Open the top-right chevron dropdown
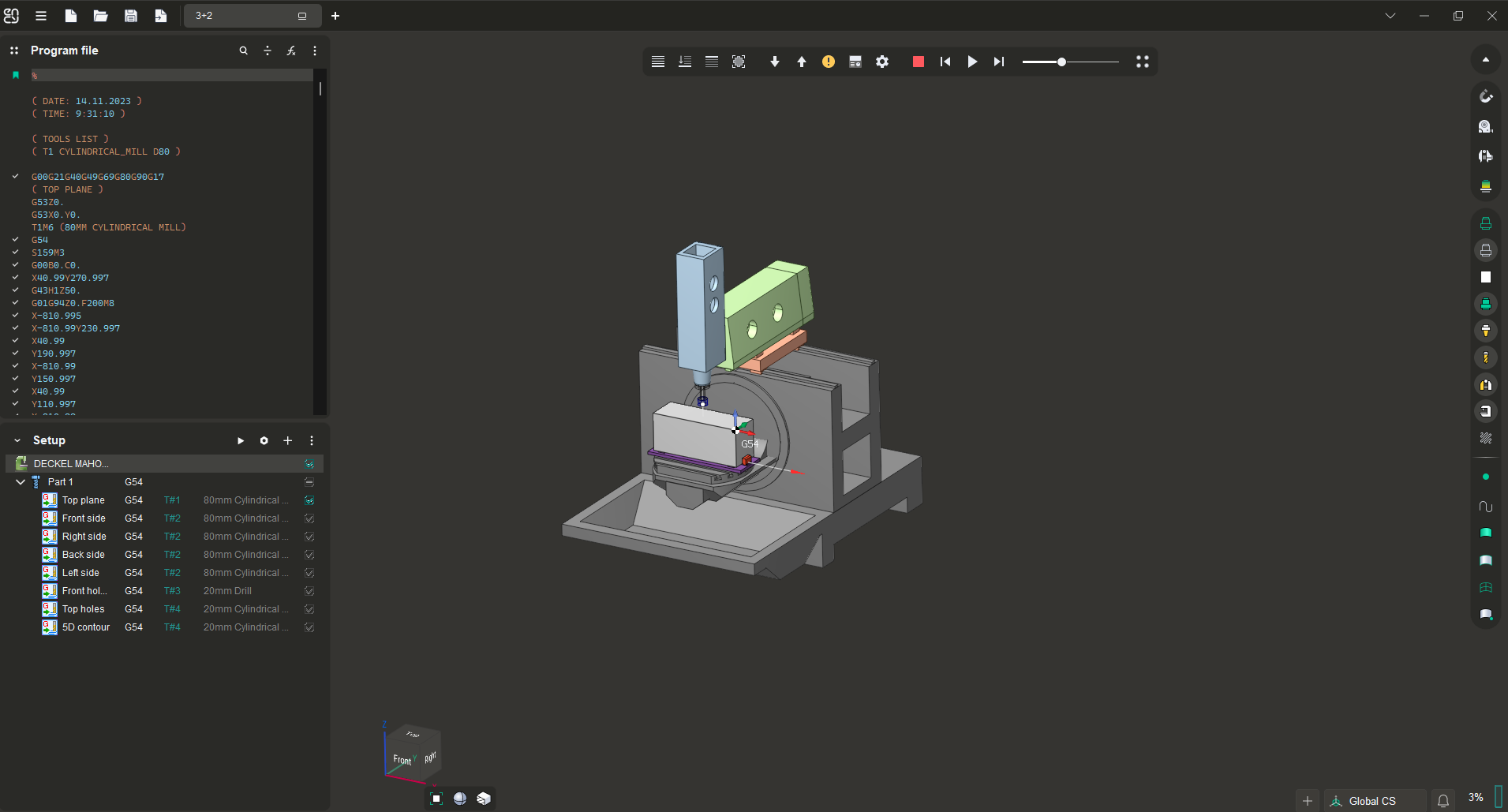Screen dimensions: 1508x812 point(1390,16)
